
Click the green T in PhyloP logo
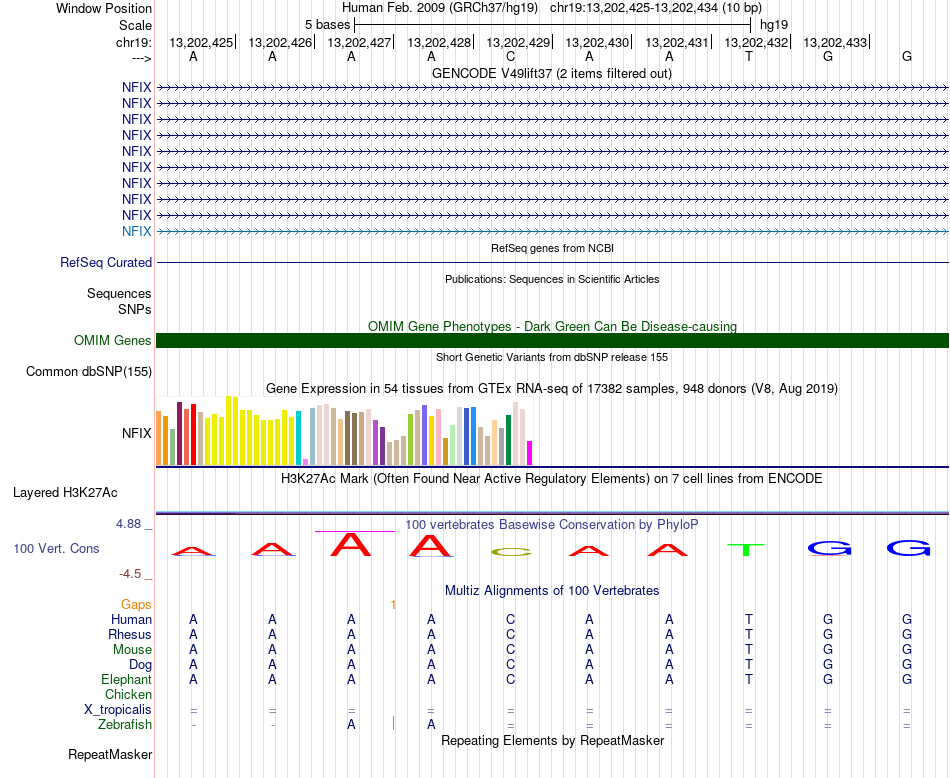pos(746,550)
